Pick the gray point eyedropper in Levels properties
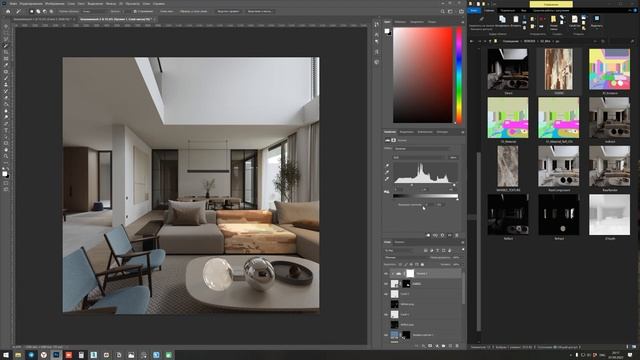The width and height of the screenshot is (640, 360). (x=387, y=172)
